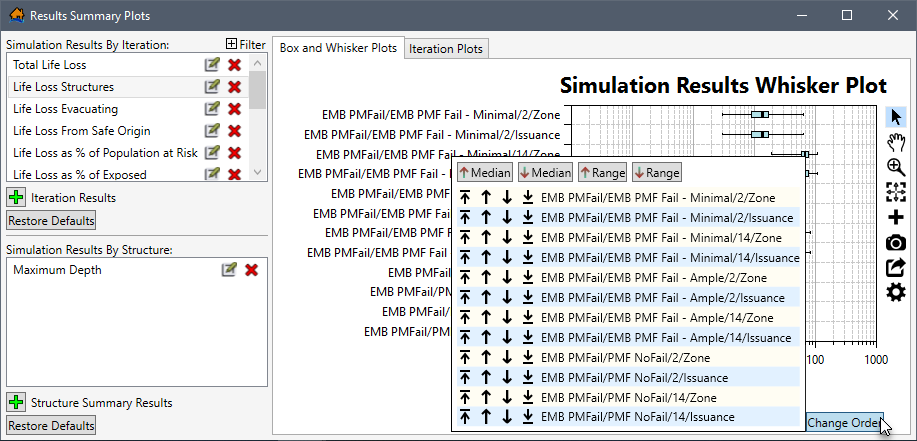Edit the Life Loss Evacuating result
This screenshot has height=441, width=917.
coord(212,109)
